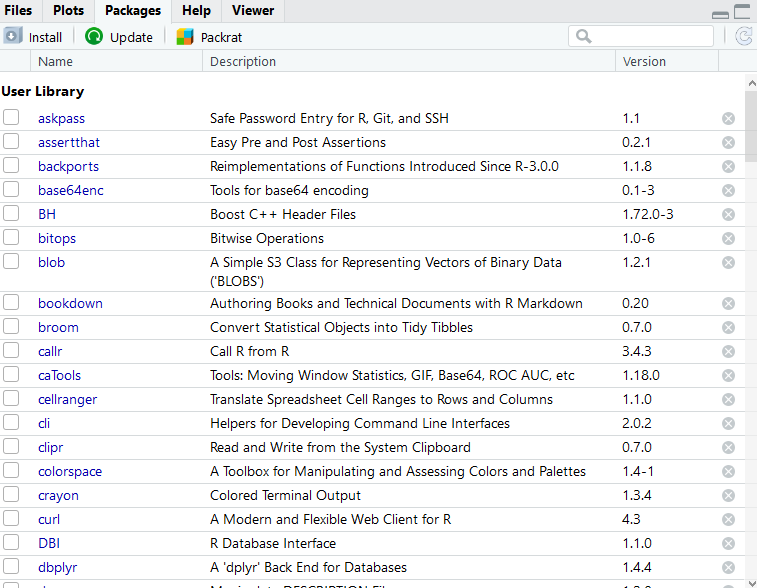This screenshot has width=757, height=588.
Task: Tick the checkbox beside BH package
Action: click(11, 214)
